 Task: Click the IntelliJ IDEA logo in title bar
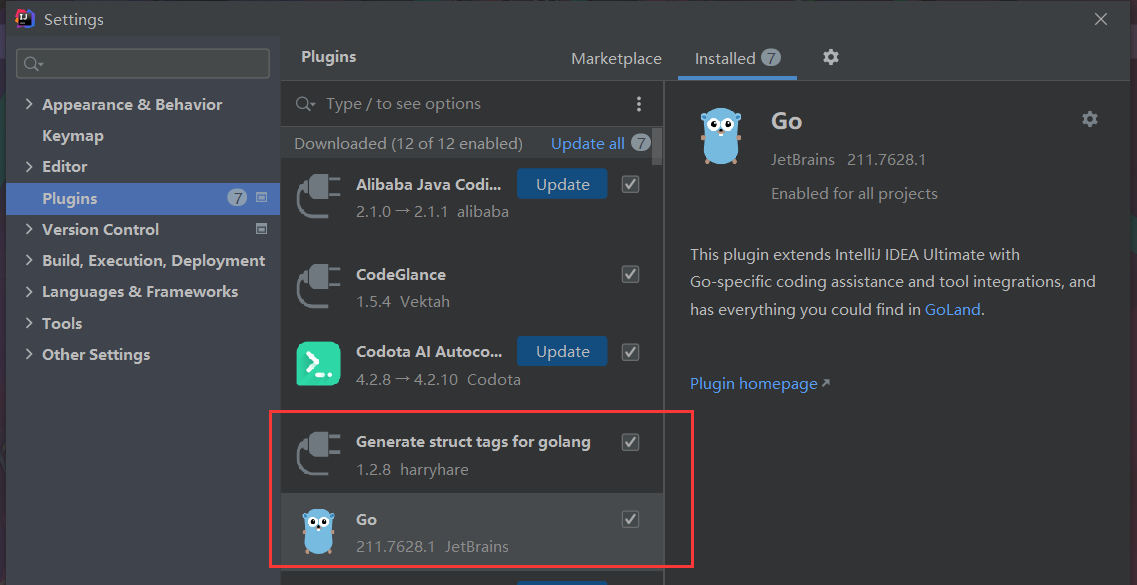(x=25, y=19)
